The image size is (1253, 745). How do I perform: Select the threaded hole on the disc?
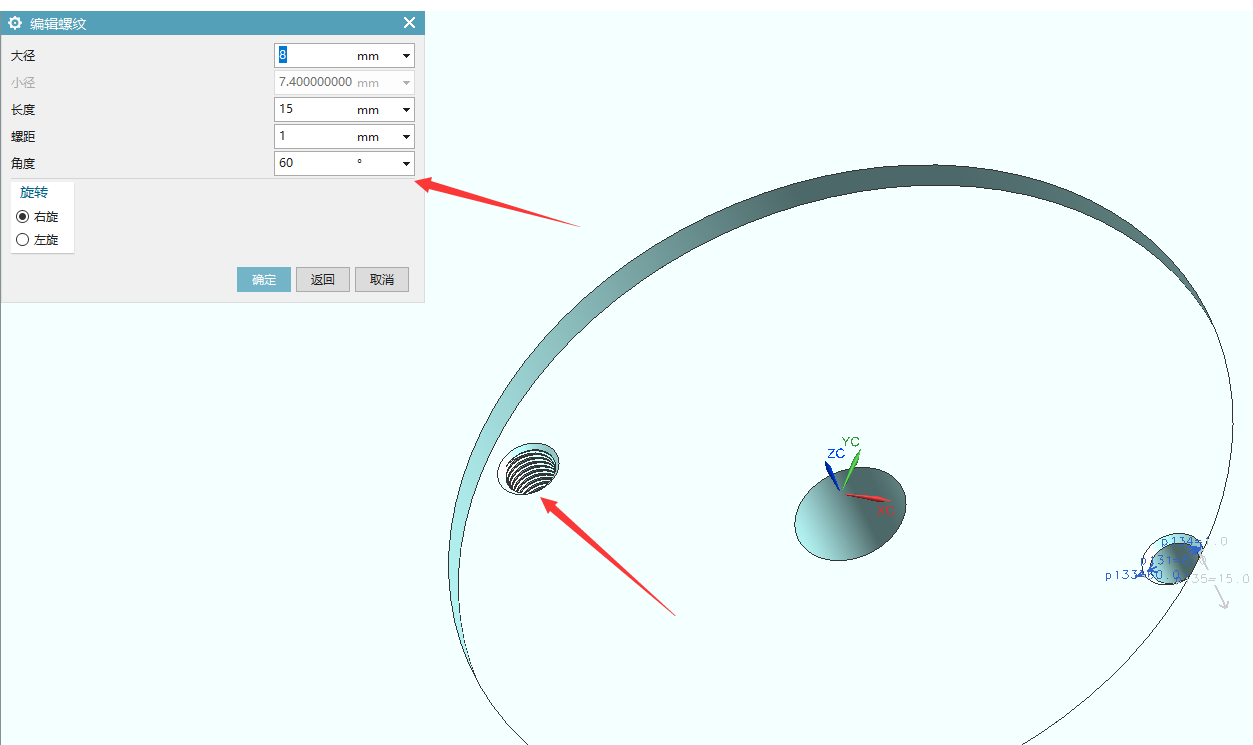[530, 469]
